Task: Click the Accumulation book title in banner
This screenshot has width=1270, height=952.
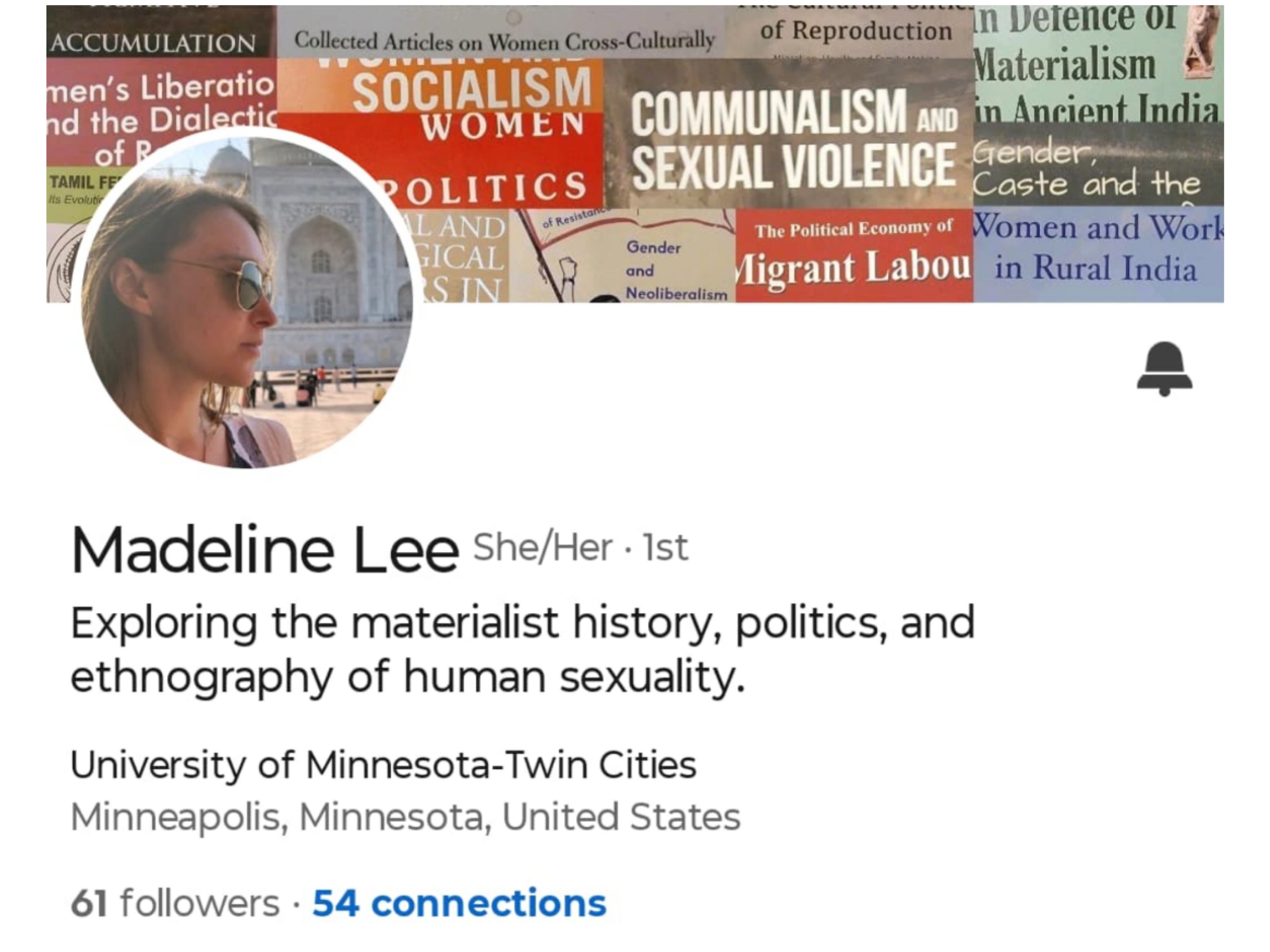Action: [x=153, y=43]
